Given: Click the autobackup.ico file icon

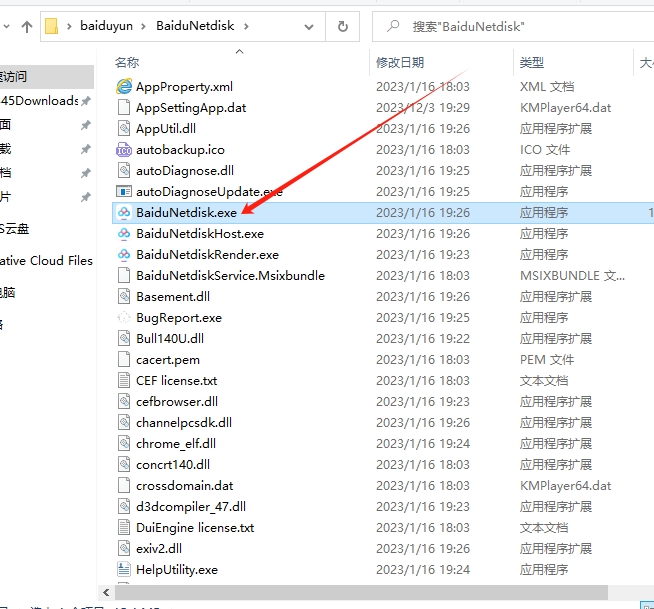Looking at the screenshot, I should [x=124, y=149].
